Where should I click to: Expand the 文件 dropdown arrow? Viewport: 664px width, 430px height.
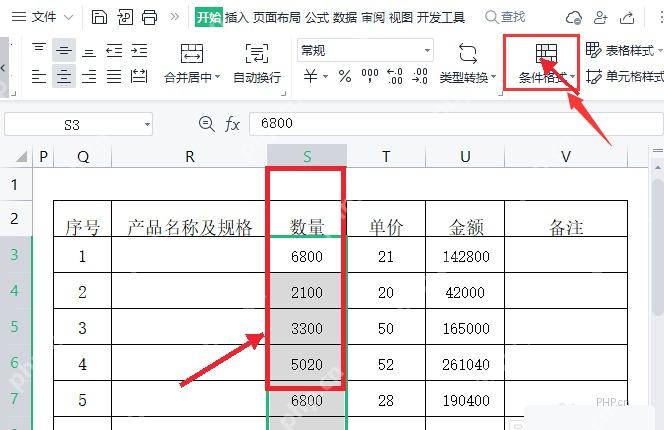69,17
